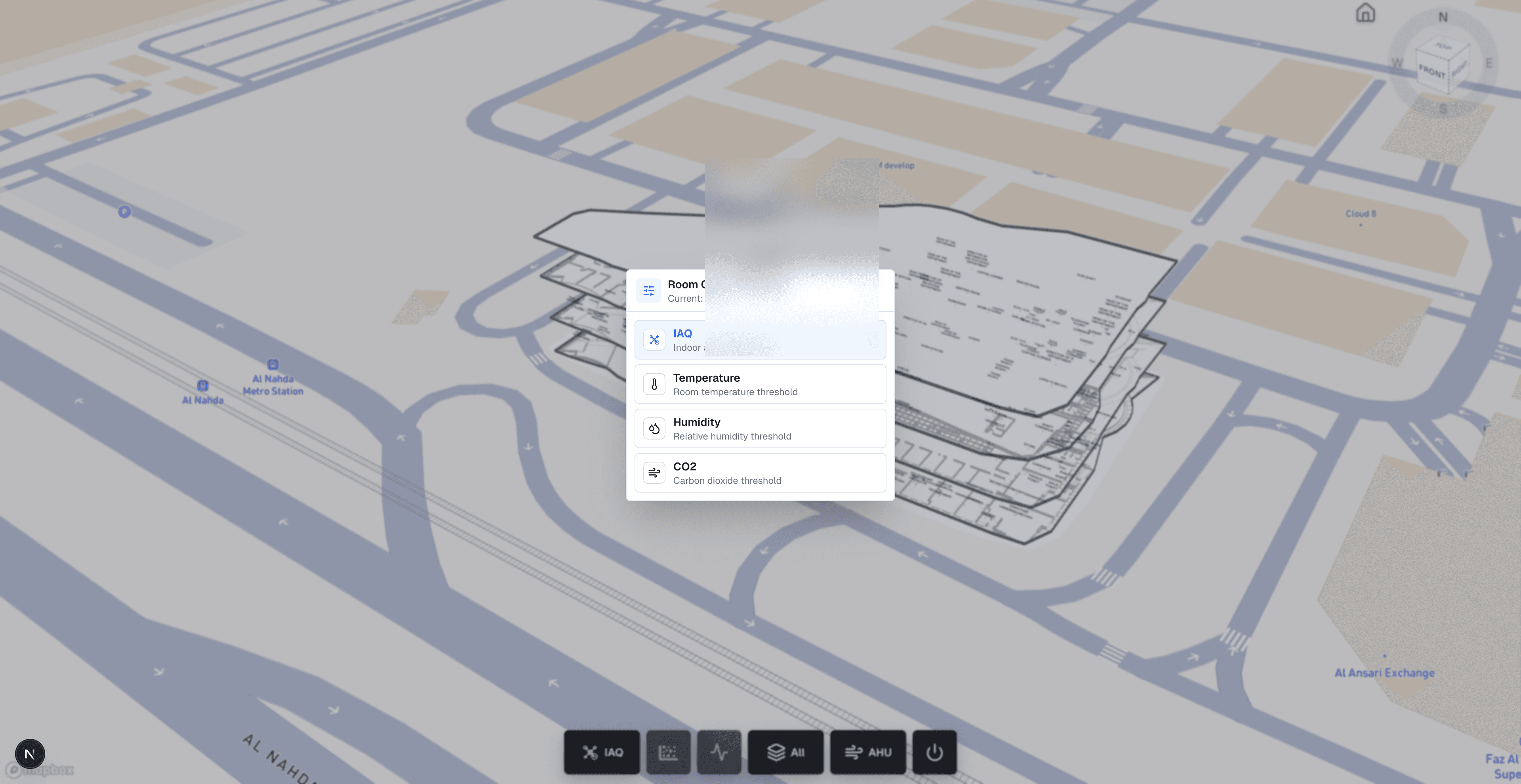
Task: Click the S compass label on the view cube
Action: 1443,109
